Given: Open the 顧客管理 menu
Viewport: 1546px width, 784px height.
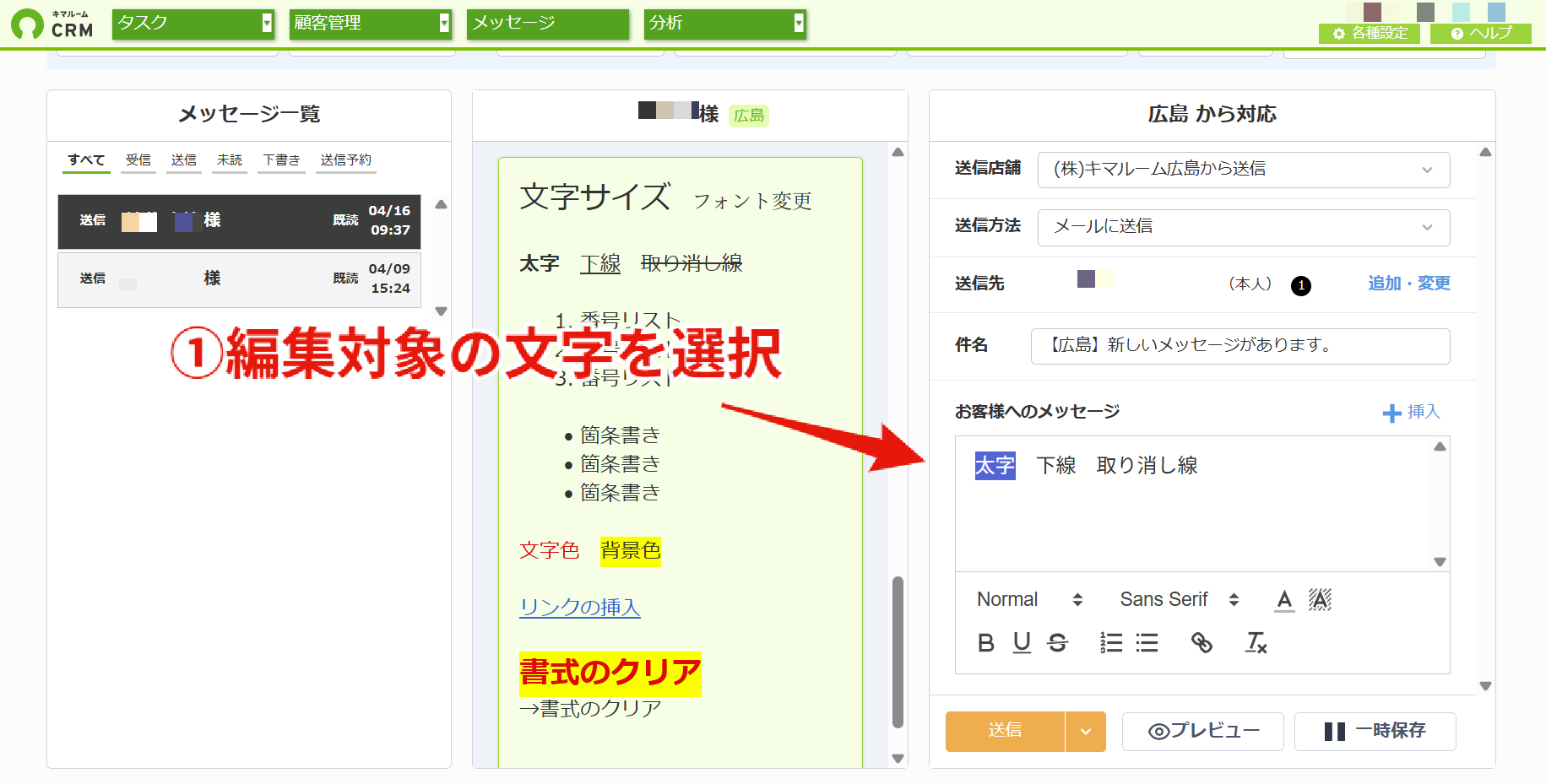Looking at the screenshot, I should point(370,24).
